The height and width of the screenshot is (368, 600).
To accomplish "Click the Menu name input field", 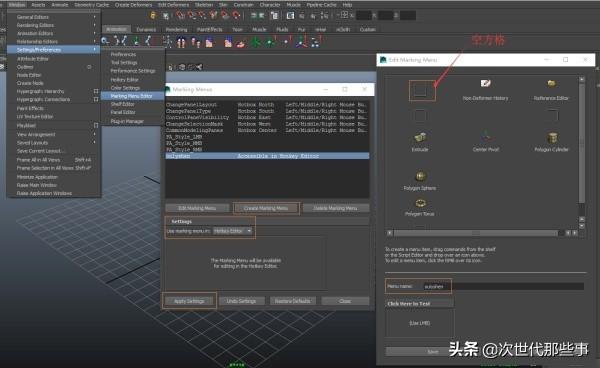I will coord(503,287).
